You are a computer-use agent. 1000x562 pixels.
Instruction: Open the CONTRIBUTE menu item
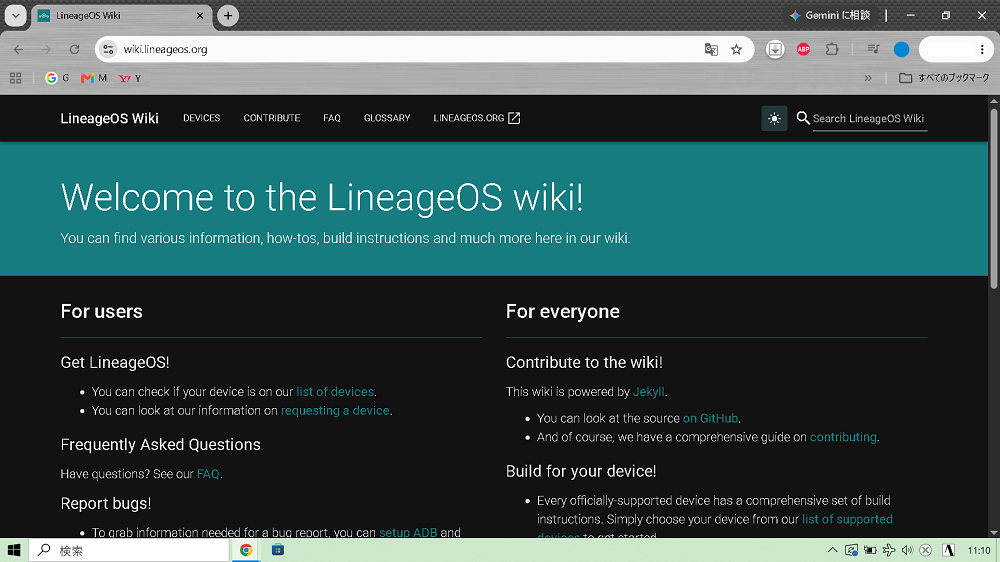pos(272,118)
